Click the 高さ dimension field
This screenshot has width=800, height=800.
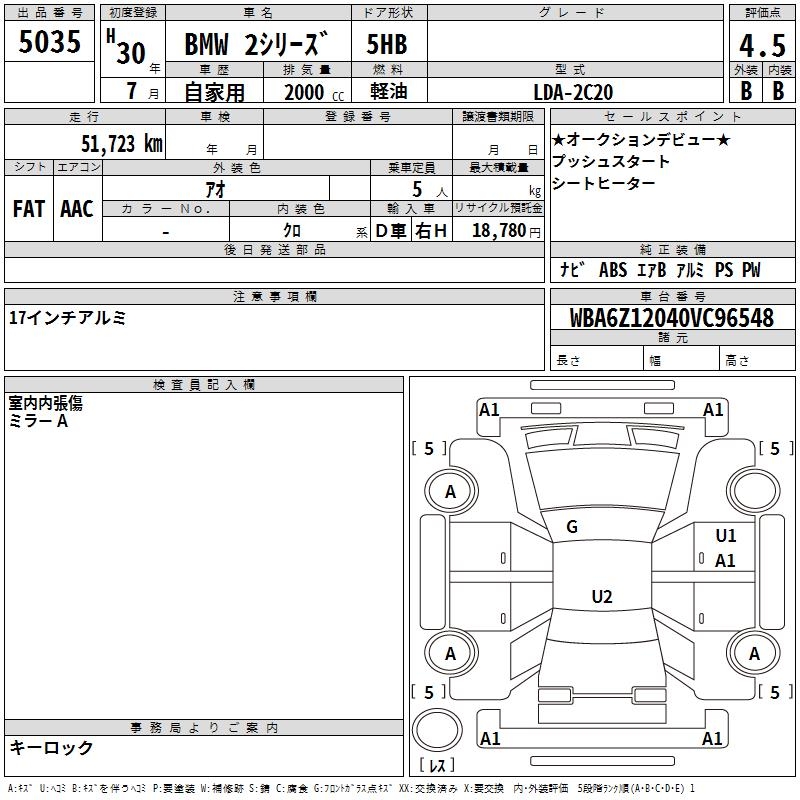coord(758,358)
